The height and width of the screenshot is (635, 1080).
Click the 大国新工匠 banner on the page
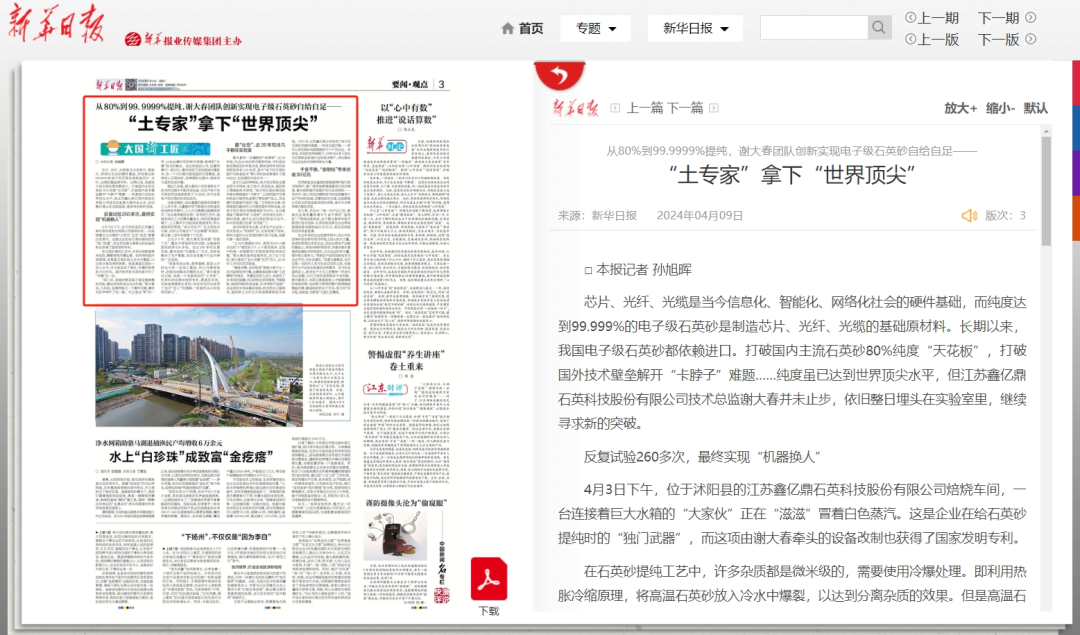pyautogui.click(x=156, y=149)
